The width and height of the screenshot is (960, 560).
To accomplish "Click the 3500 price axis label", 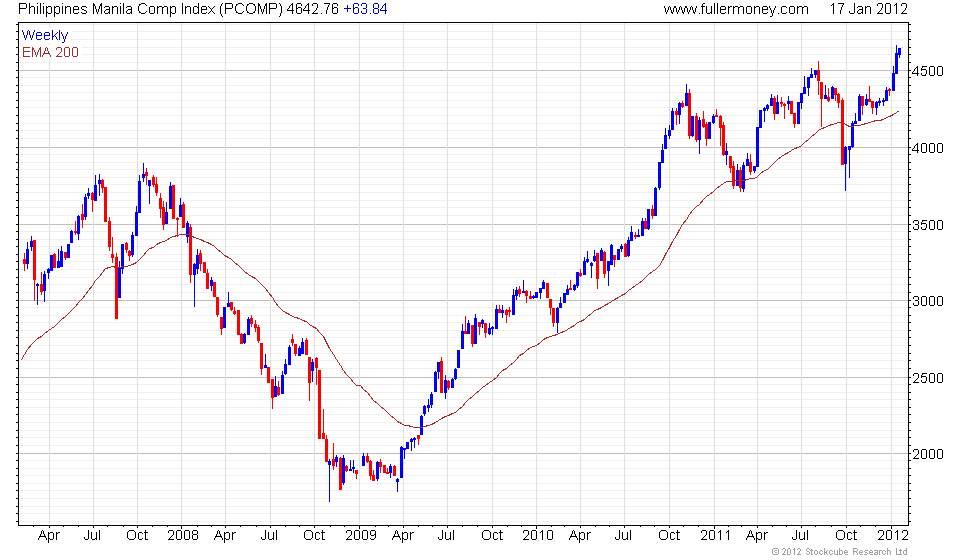I will pyautogui.click(x=928, y=225).
